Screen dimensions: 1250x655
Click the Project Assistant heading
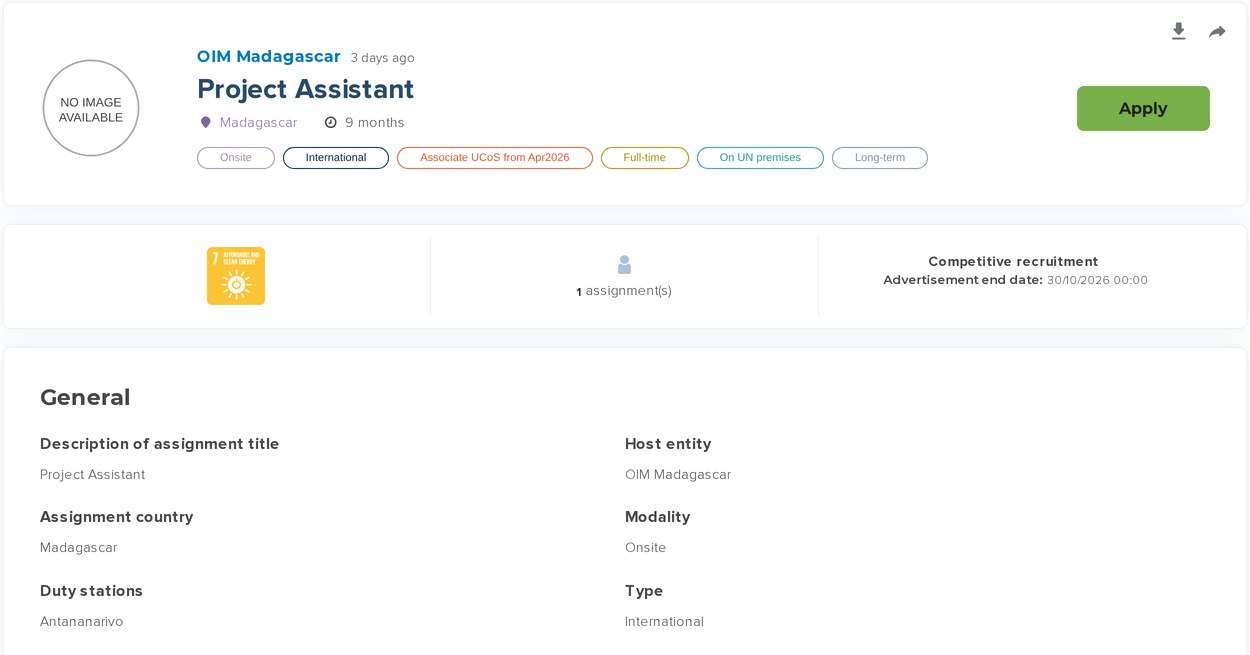(x=306, y=89)
